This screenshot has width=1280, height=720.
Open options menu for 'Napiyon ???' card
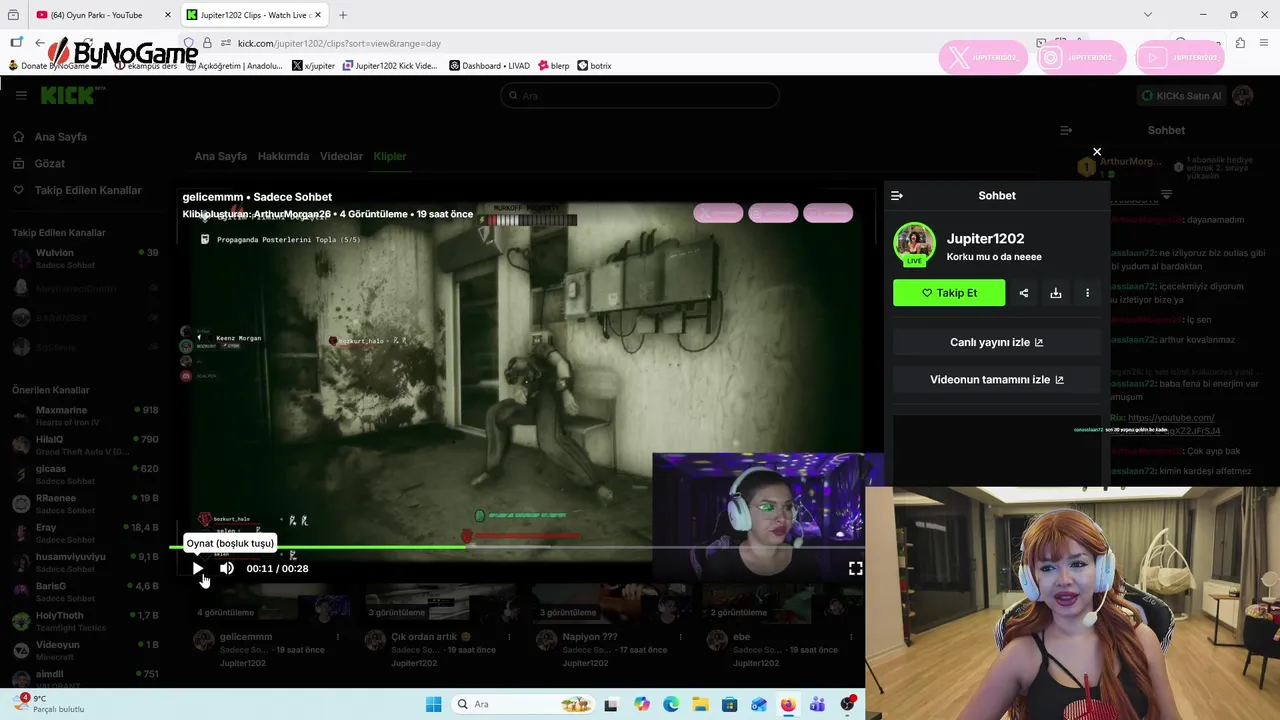(x=680, y=637)
